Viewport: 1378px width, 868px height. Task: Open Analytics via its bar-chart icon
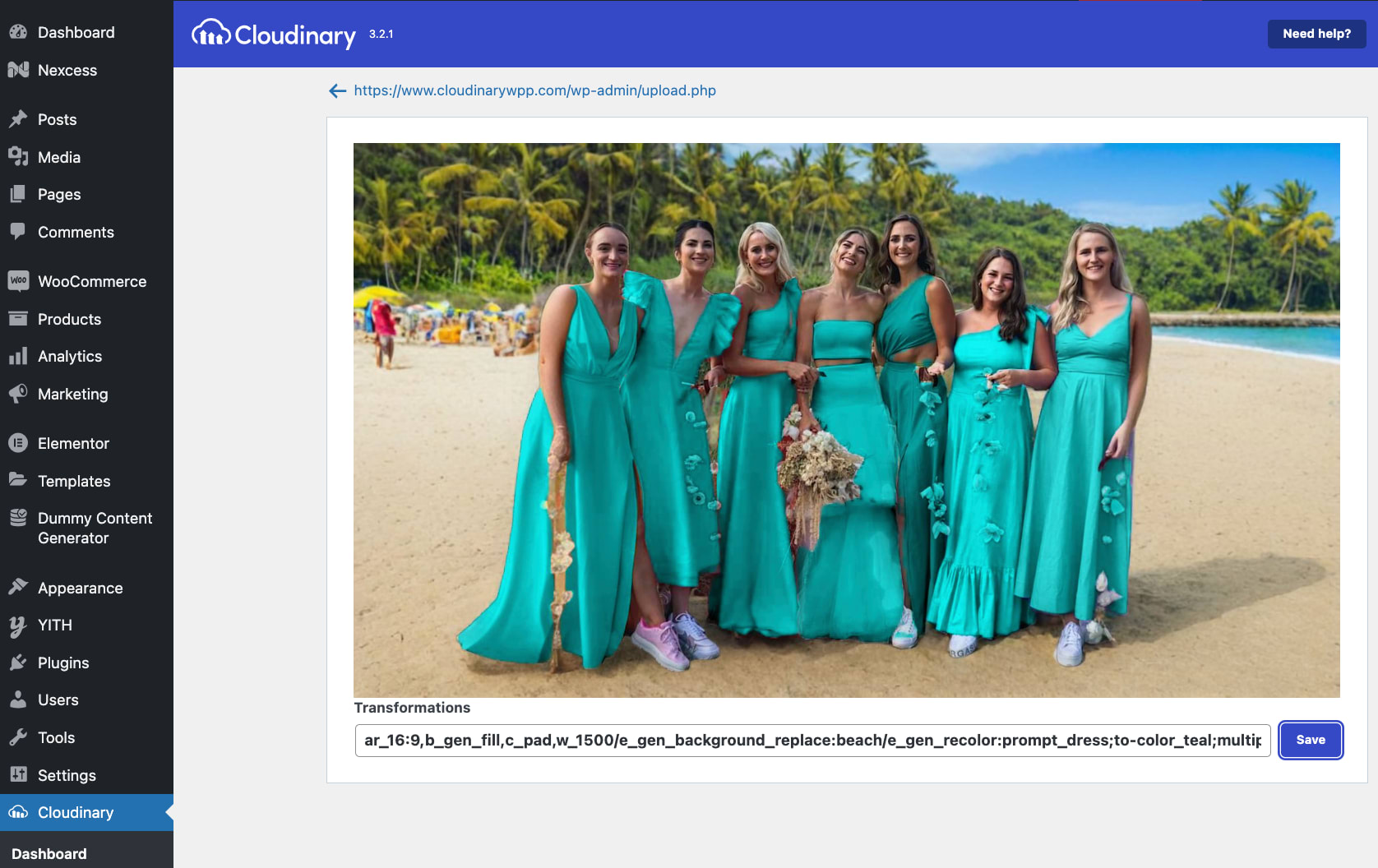18,356
